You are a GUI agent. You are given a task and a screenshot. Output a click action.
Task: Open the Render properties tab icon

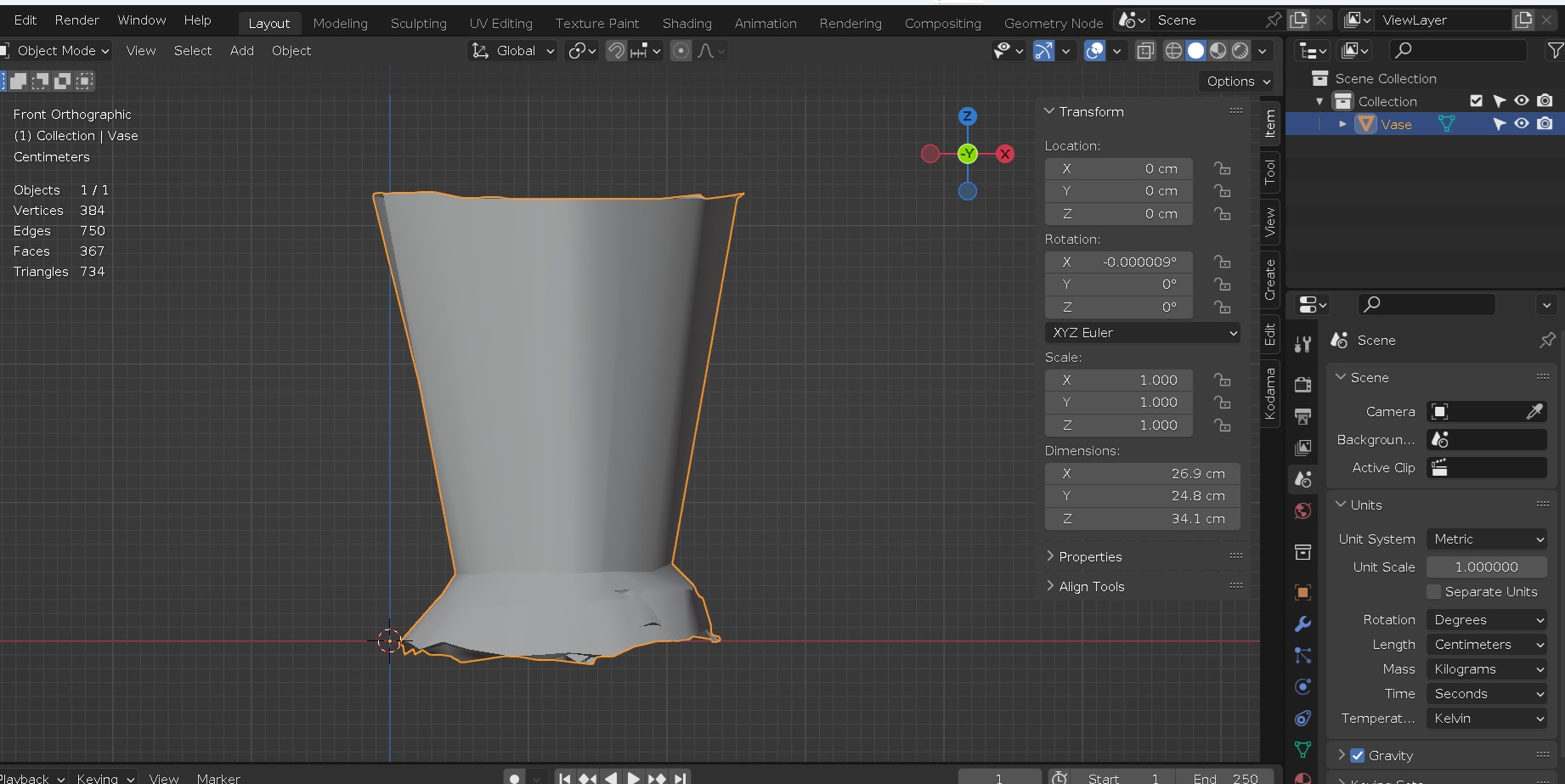(x=1302, y=385)
